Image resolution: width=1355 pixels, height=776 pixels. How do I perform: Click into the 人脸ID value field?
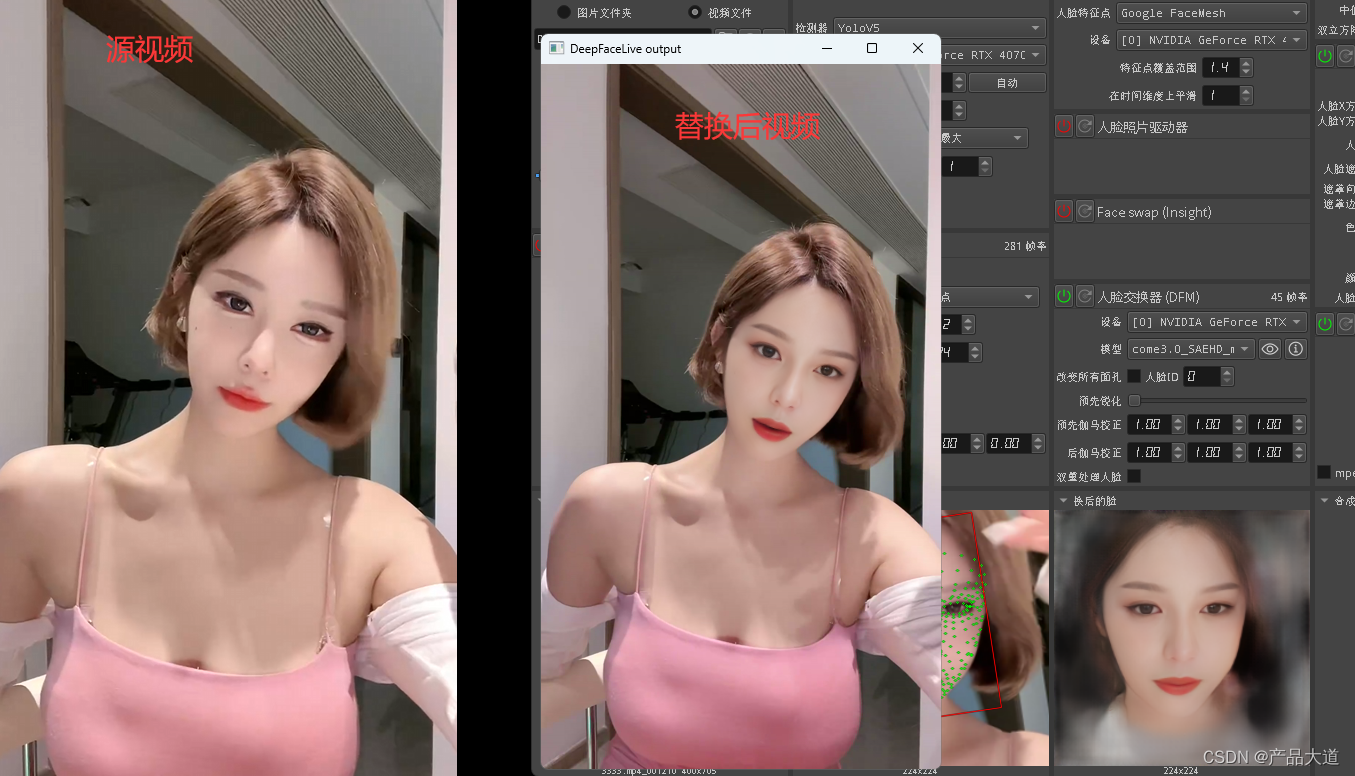[x=1202, y=376]
